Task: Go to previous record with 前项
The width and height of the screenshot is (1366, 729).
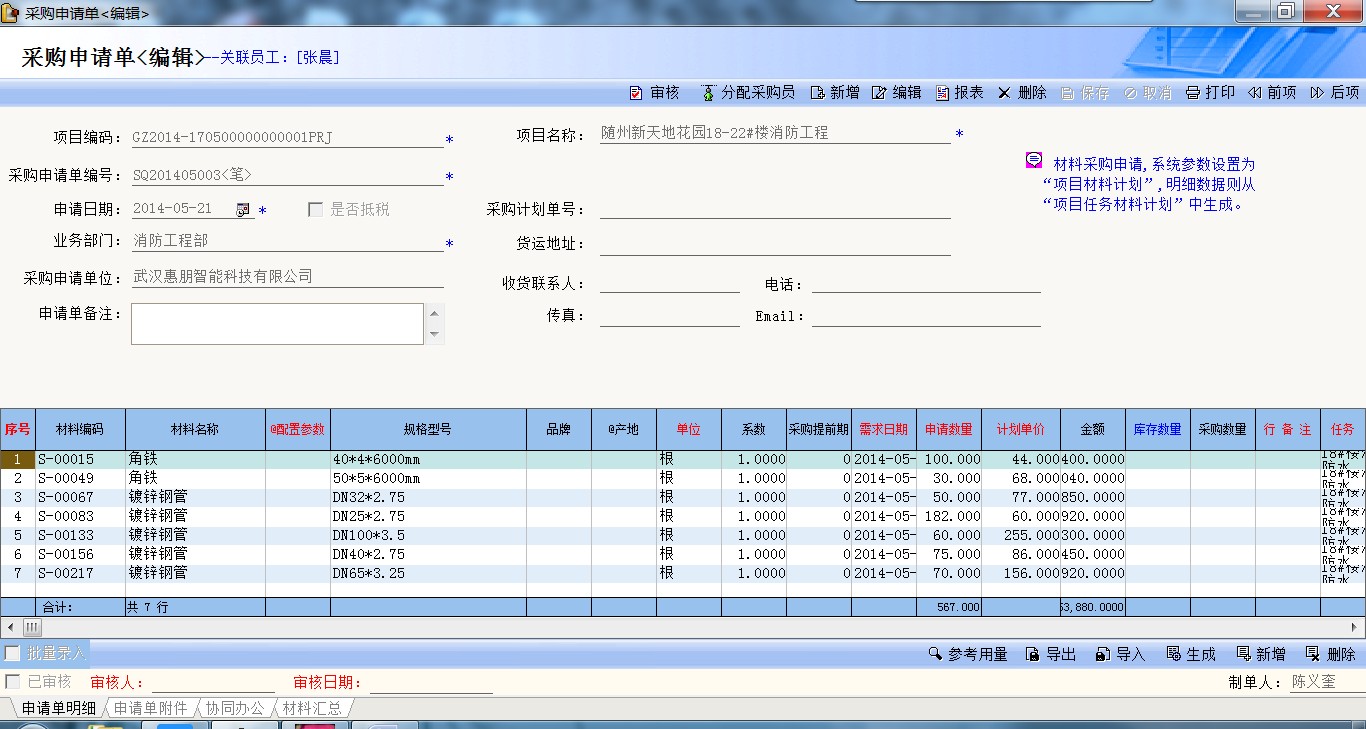Action: 1254,93
